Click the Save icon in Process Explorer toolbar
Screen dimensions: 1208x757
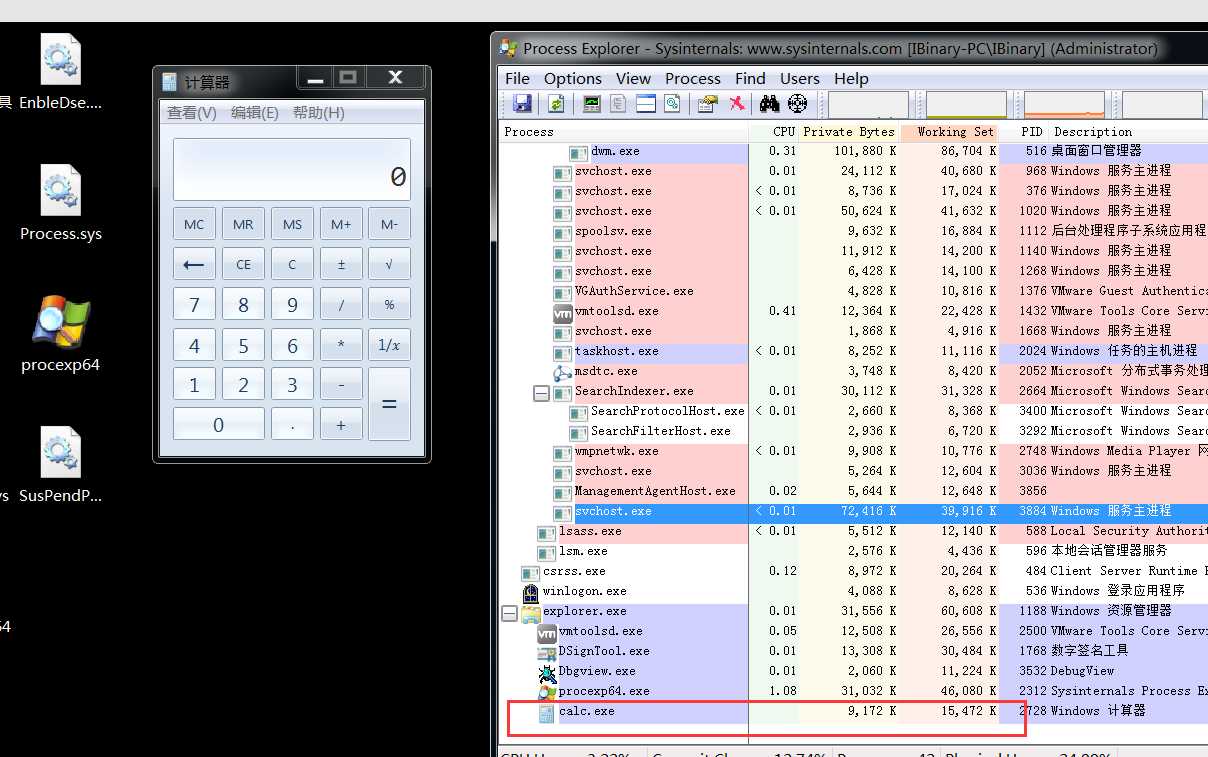[522, 103]
